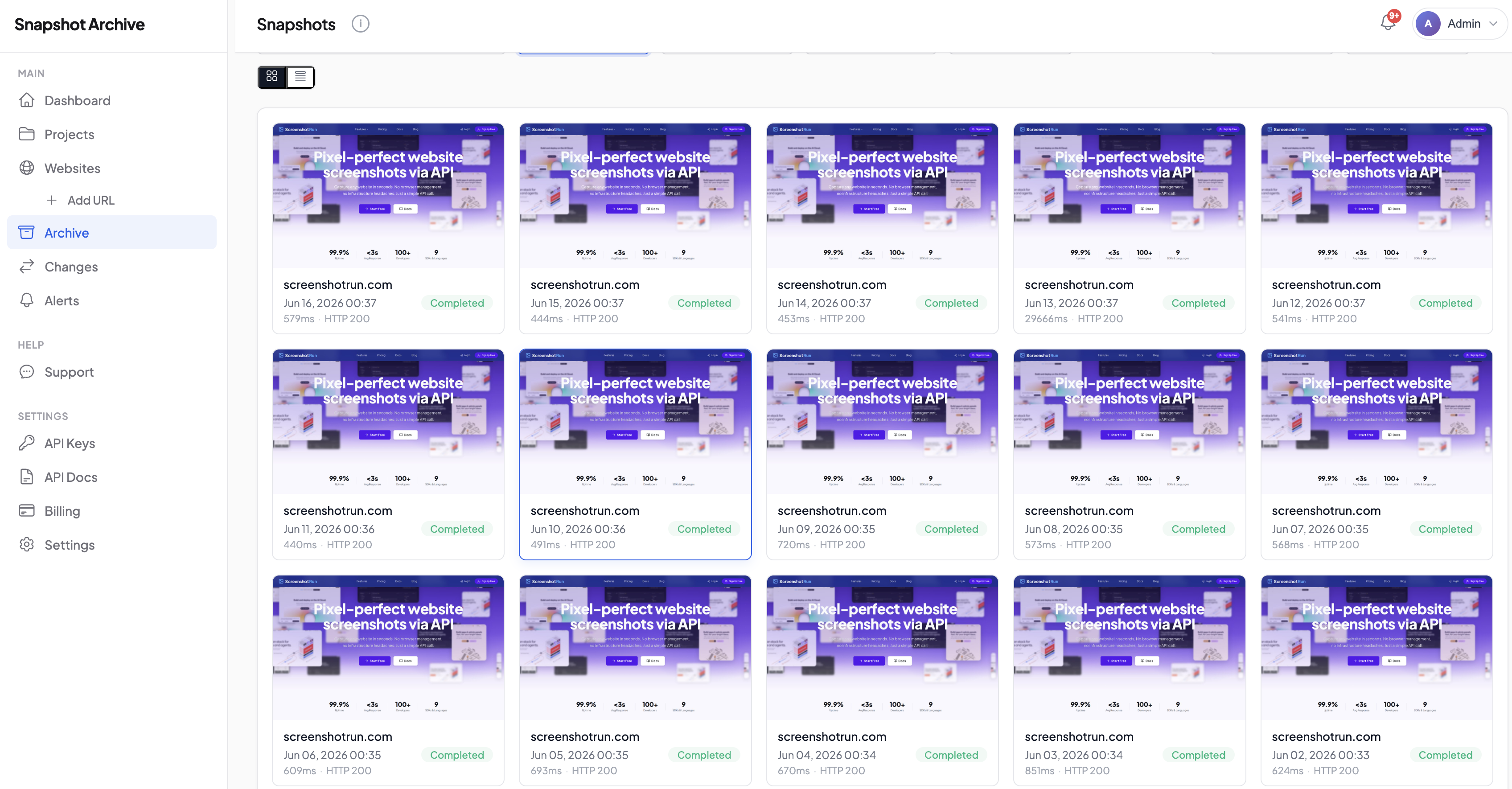Click Completed badge on Jun 10 snapshot
Viewport: 1512px width, 789px height.
704,529
